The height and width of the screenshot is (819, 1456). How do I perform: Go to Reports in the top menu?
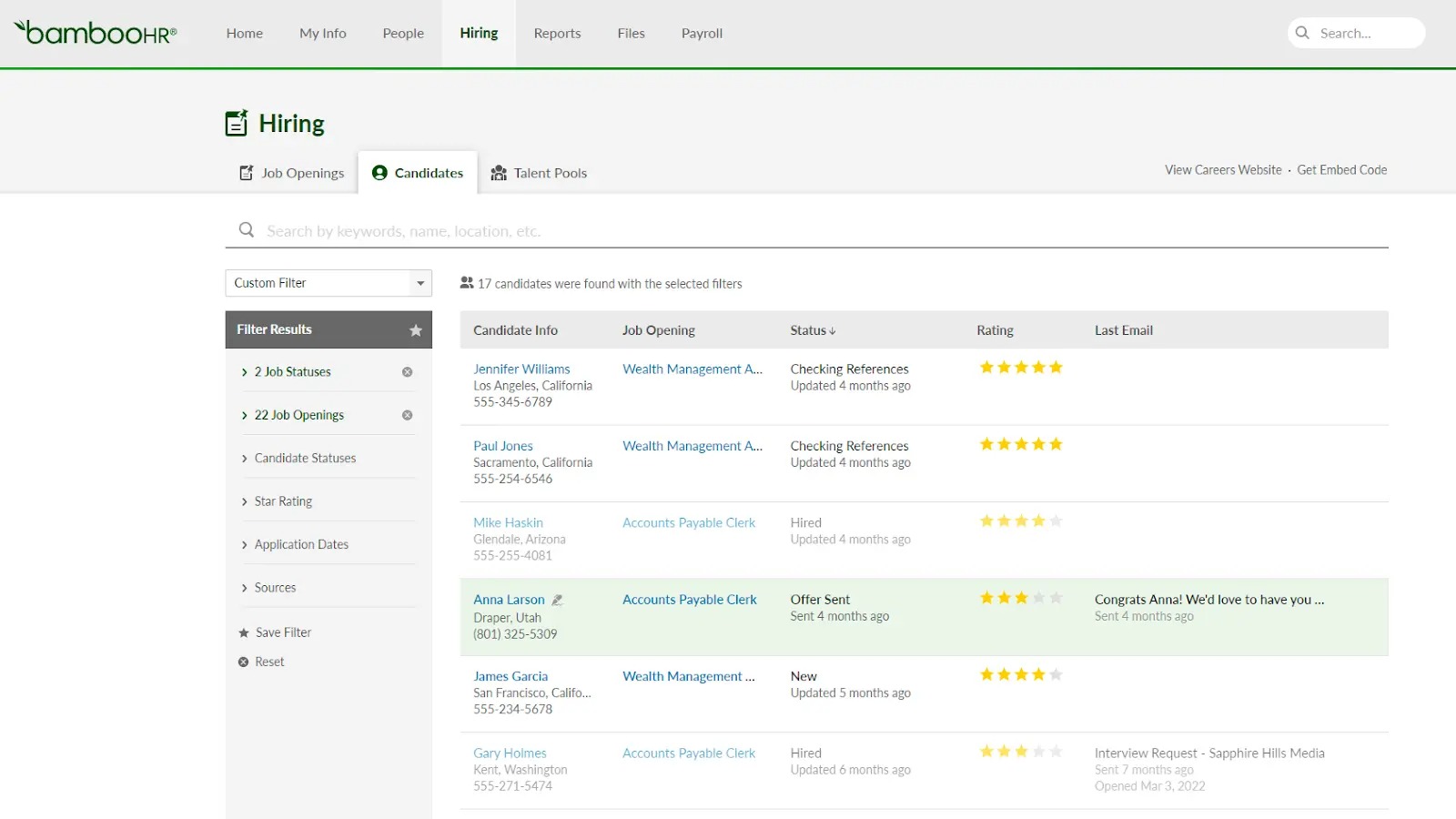pos(557,34)
